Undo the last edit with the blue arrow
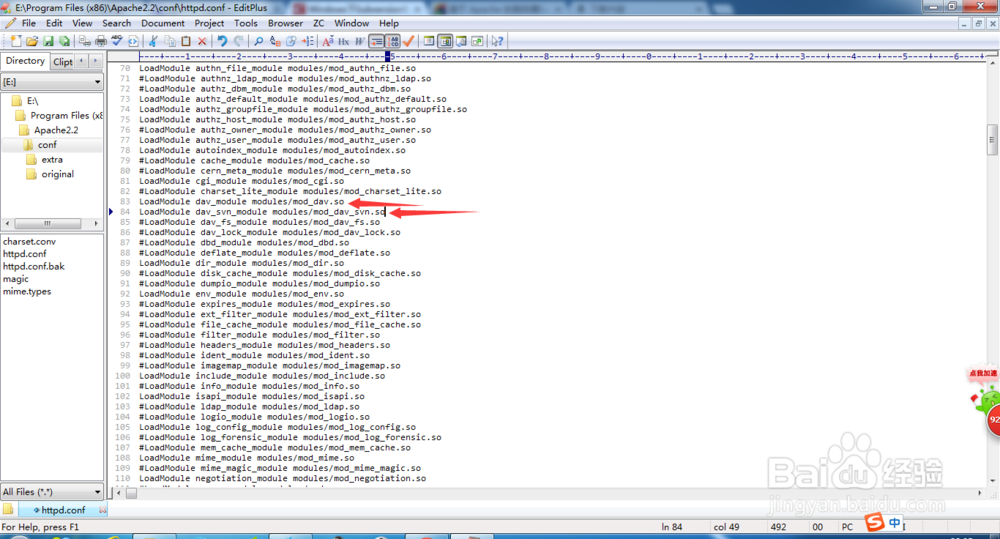 tap(222, 41)
